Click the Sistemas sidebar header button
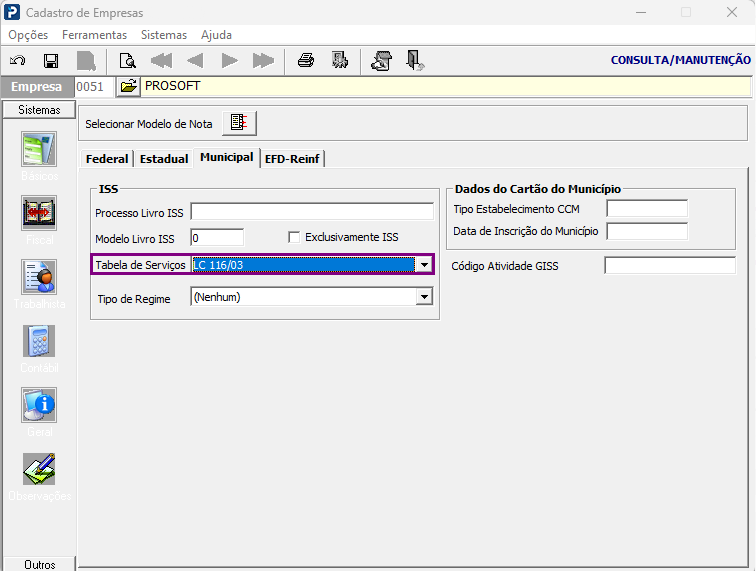Image resolution: width=756 pixels, height=572 pixels. (x=39, y=110)
